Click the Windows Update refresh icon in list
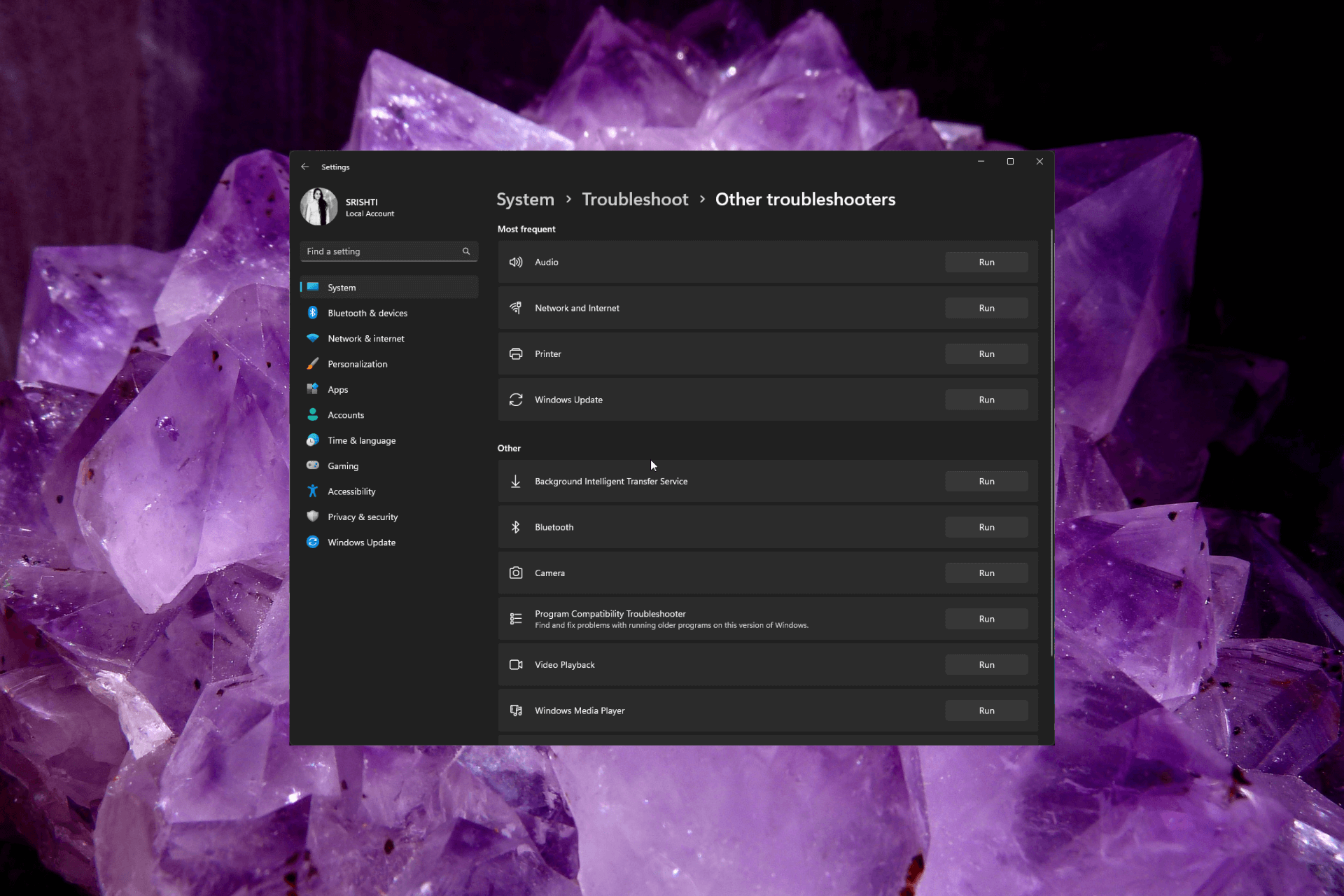Image resolution: width=1344 pixels, height=896 pixels. (516, 400)
